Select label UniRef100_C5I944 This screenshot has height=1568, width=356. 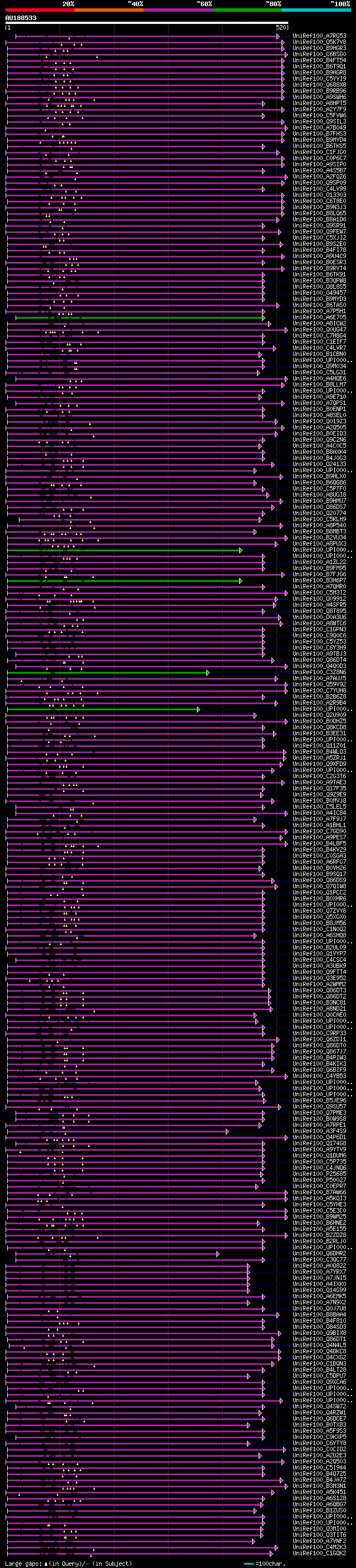click(319, 1467)
